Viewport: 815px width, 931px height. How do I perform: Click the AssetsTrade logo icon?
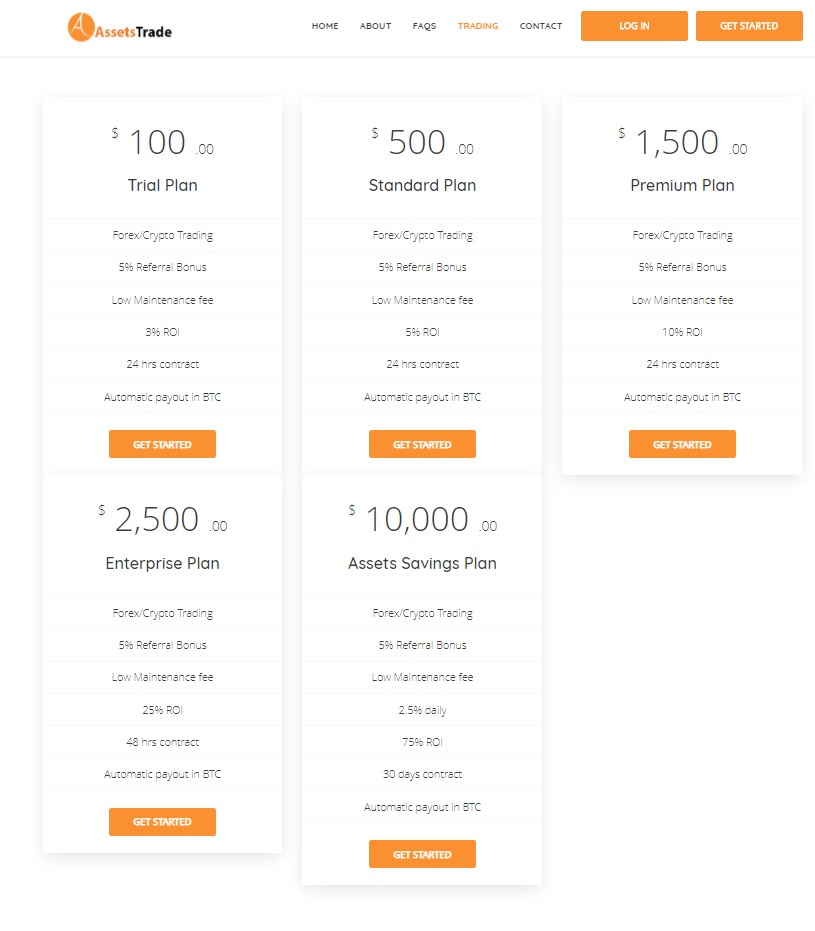tap(81, 27)
